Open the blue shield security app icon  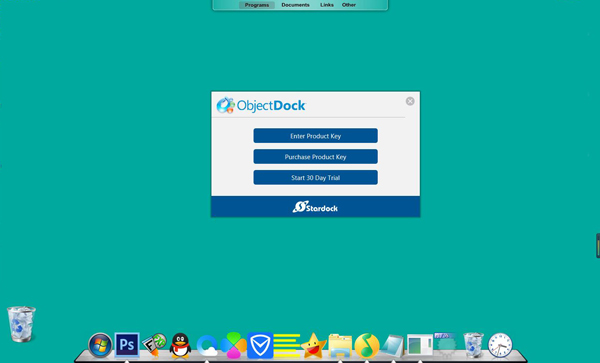click(x=260, y=345)
